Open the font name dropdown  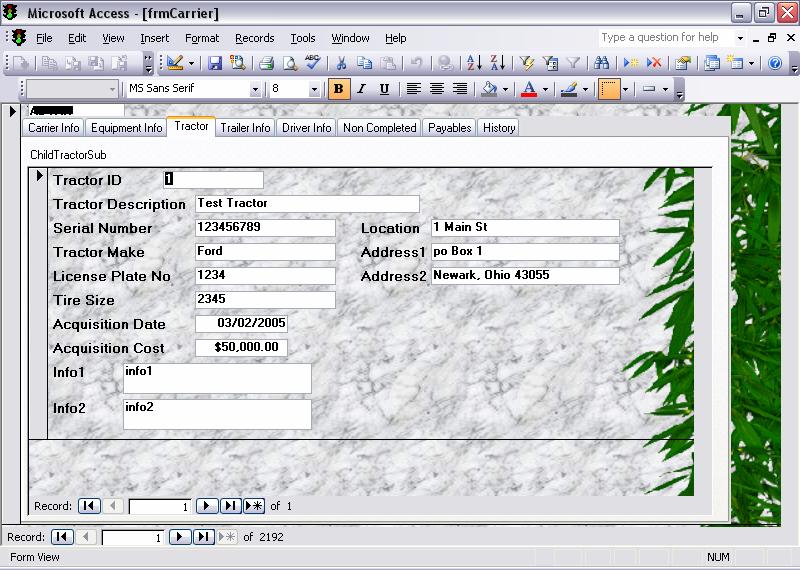pos(256,89)
